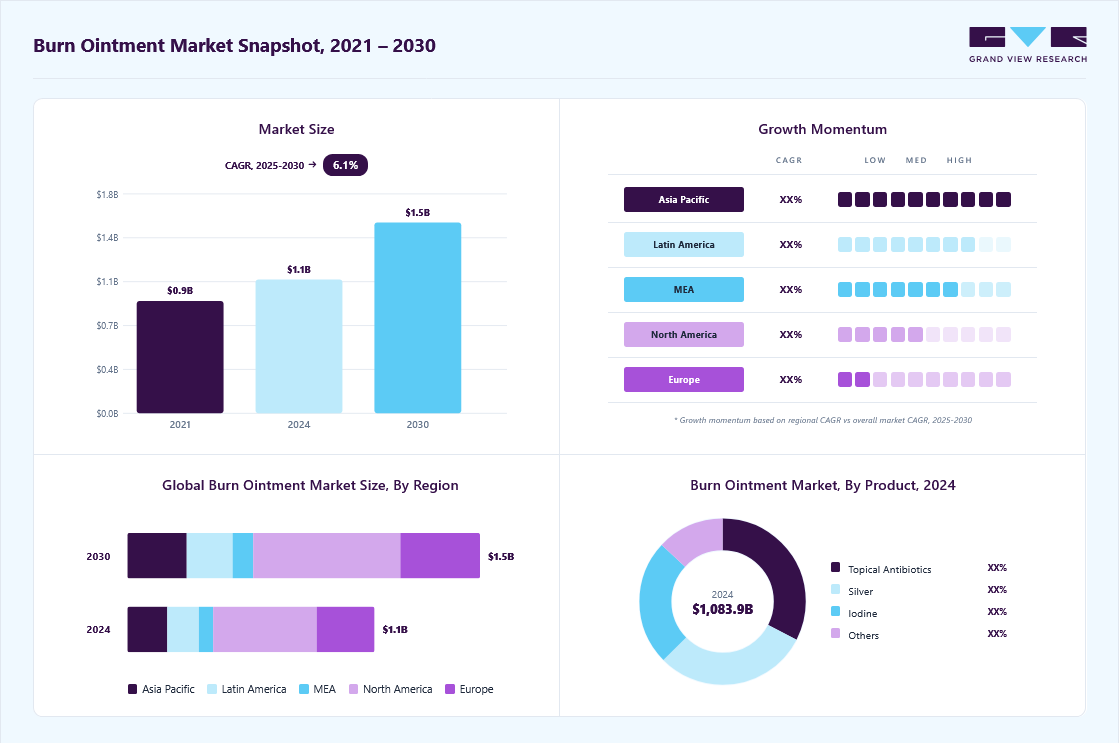Viewport: 1120px width, 743px height.
Task: Click the Latin America legend swatch below region chart
Action: pos(212,689)
